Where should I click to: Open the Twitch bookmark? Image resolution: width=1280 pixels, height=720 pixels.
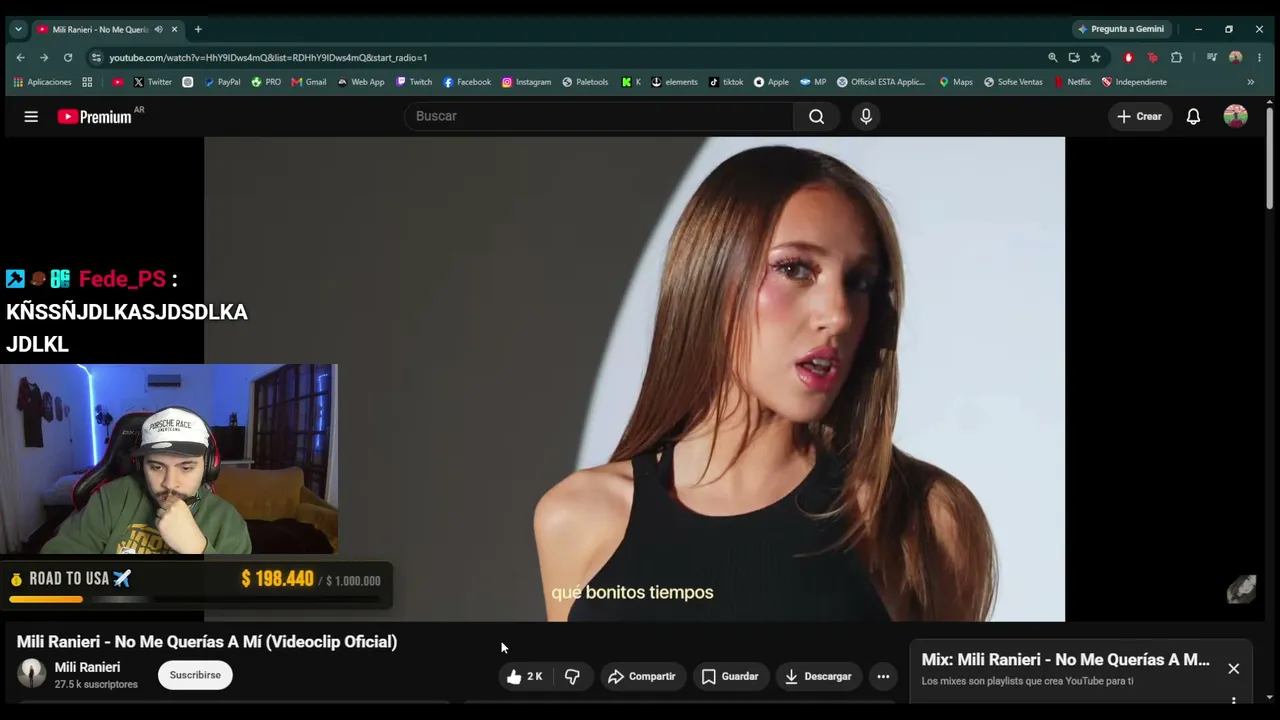click(414, 82)
